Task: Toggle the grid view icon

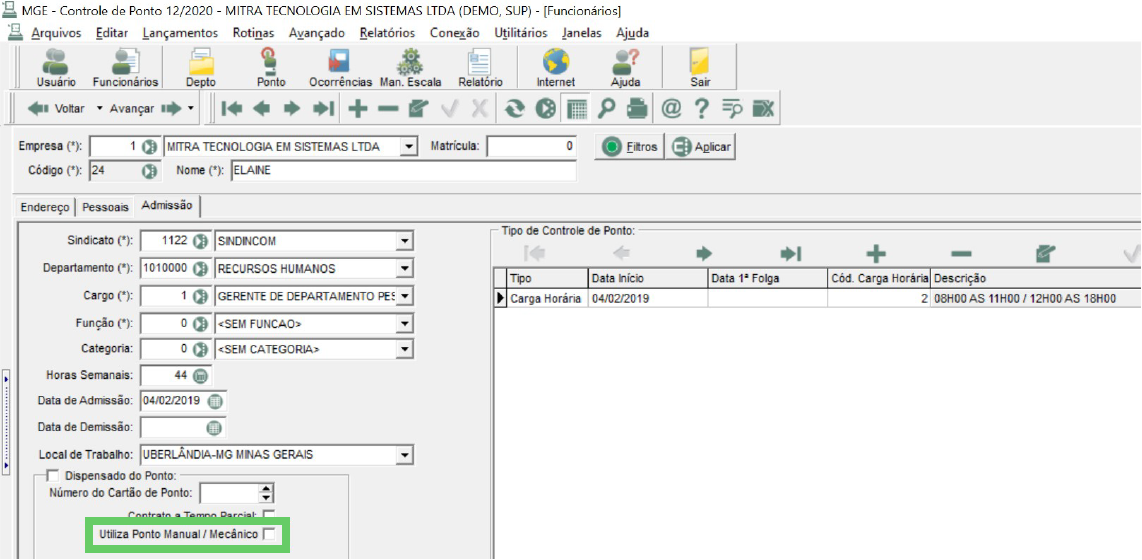Action: (577, 109)
